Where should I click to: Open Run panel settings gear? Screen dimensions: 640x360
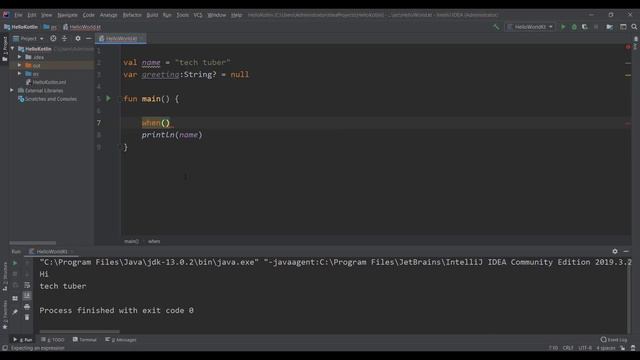tap(615, 251)
